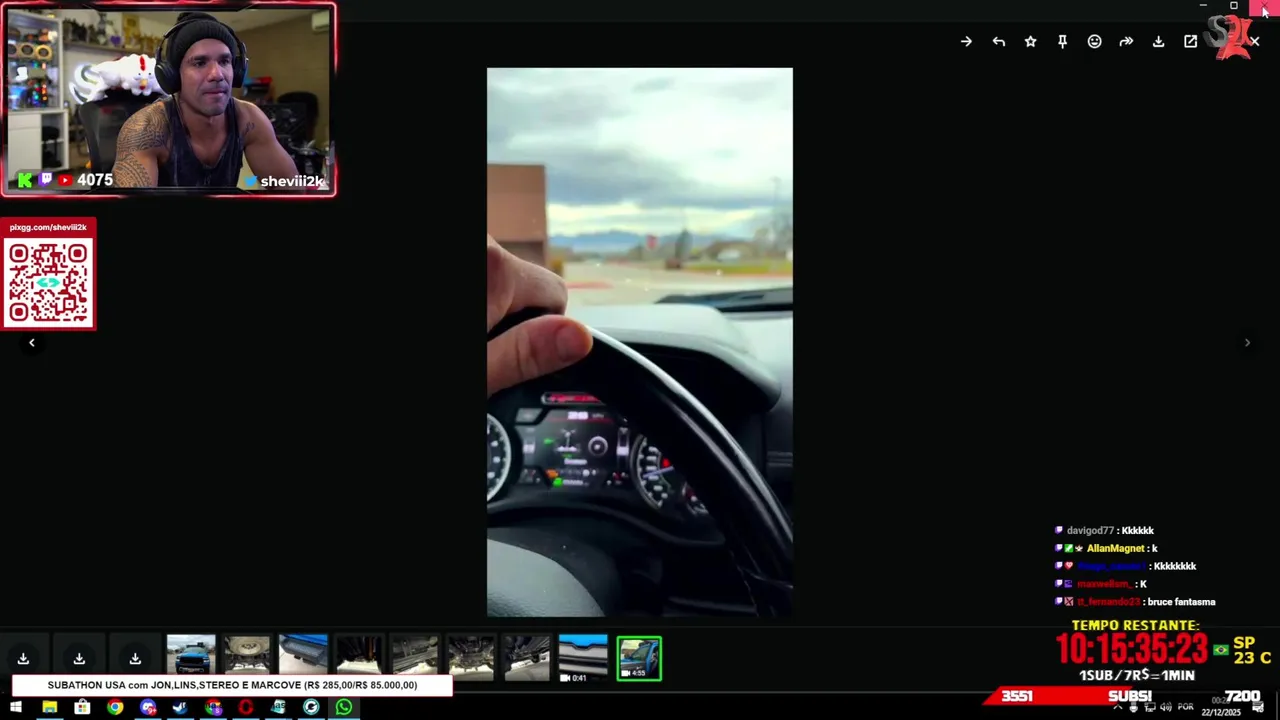The width and height of the screenshot is (1280, 720).
Task: Show hidden system tray icons chevron
Action: point(1118,707)
